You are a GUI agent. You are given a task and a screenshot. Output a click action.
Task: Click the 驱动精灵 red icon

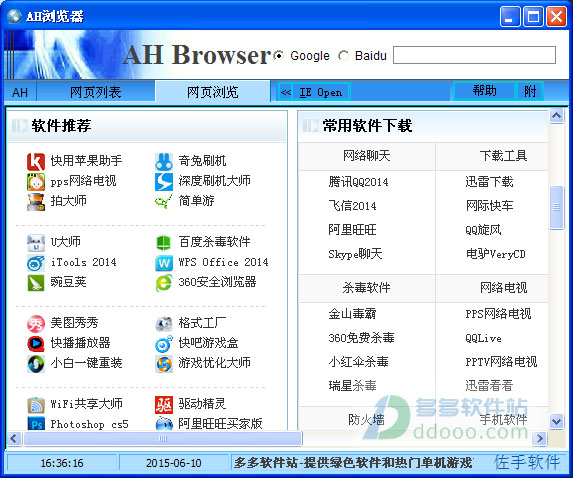coord(164,405)
